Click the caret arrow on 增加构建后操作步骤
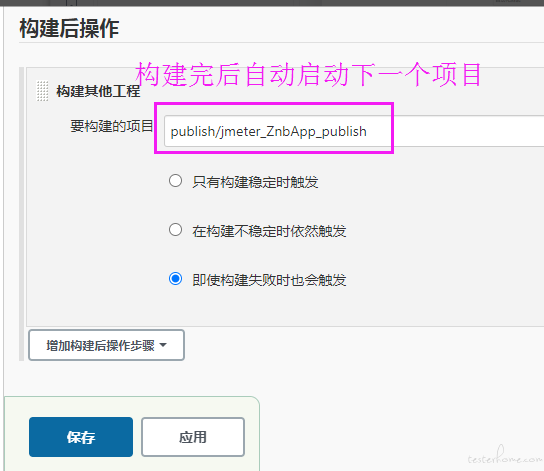Image resolution: width=544 pixels, height=471 pixels. coord(163,345)
